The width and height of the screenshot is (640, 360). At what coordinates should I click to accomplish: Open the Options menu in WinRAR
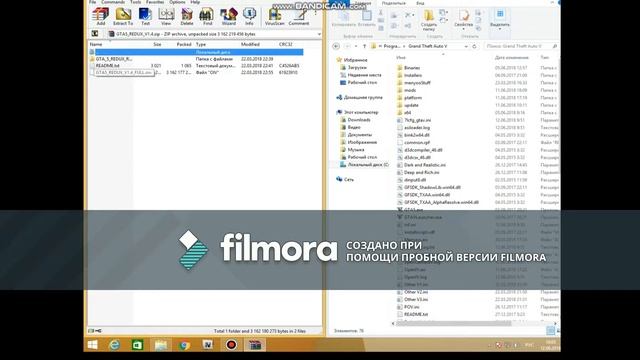pos(177,2)
